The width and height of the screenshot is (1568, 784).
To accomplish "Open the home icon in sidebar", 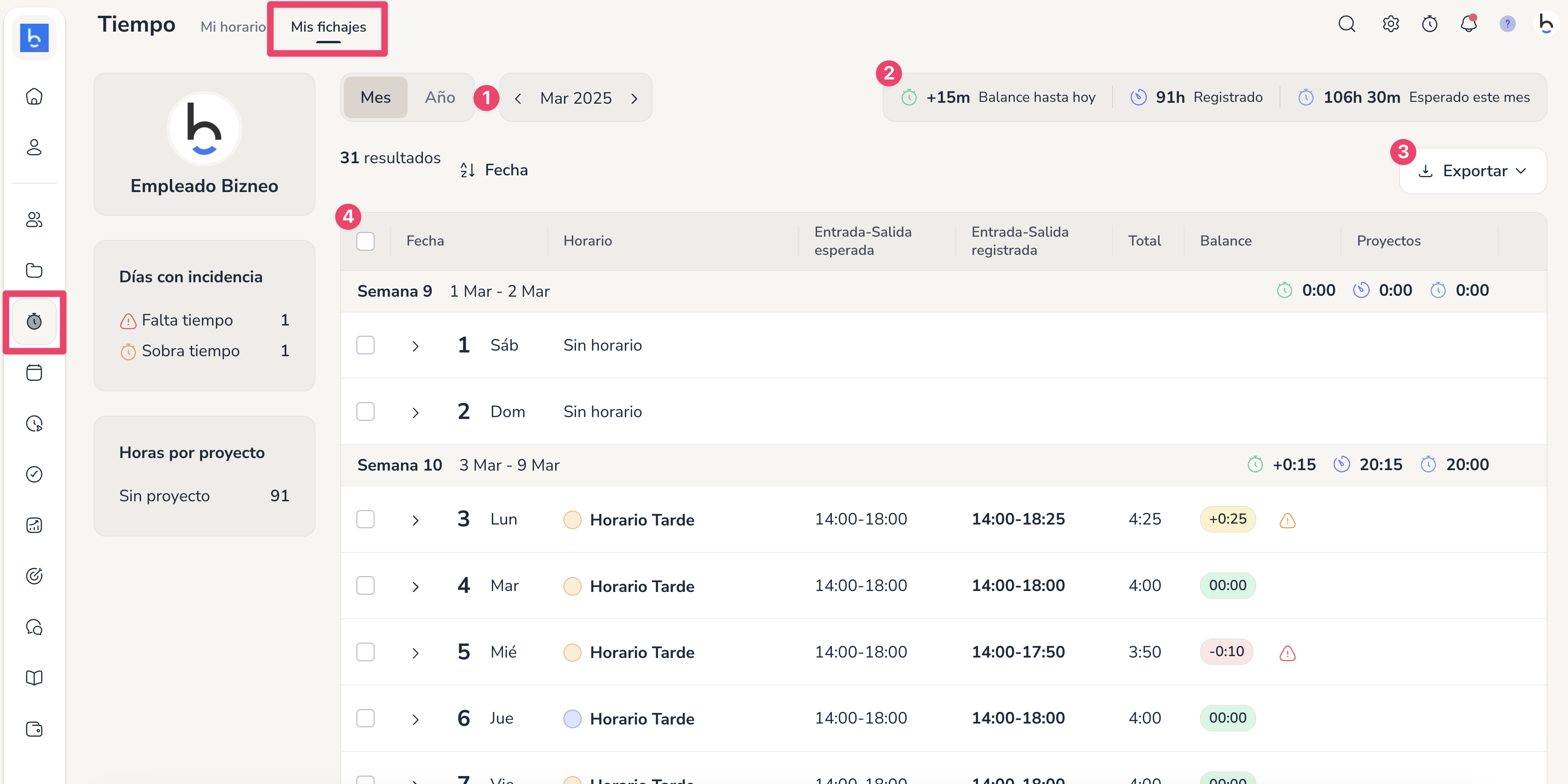I will click(x=34, y=96).
